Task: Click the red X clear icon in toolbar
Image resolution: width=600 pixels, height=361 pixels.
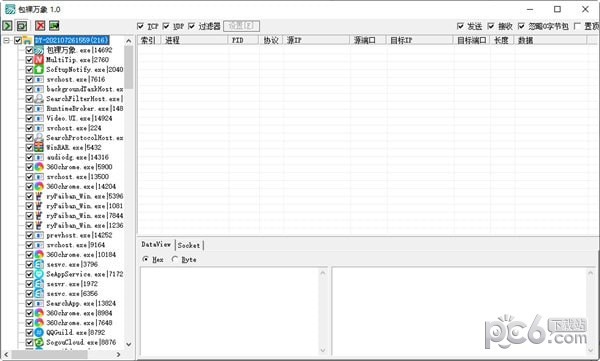Action: [x=40, y=26]
